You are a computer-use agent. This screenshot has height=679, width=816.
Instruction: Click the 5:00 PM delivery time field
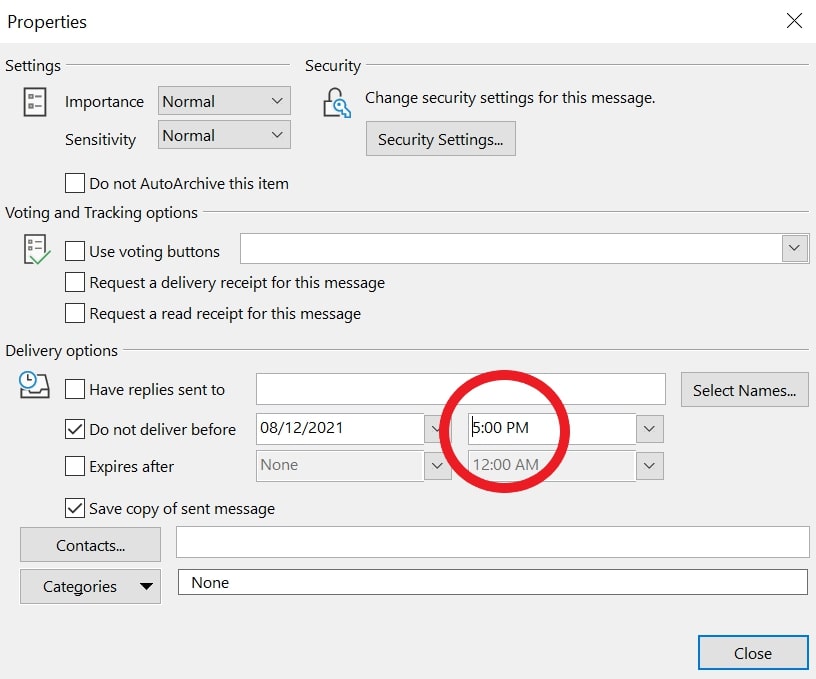[x=552, y=428]
